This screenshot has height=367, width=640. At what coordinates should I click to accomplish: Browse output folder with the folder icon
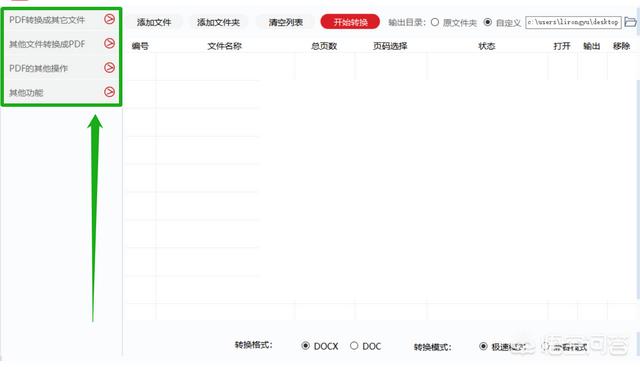631,22
